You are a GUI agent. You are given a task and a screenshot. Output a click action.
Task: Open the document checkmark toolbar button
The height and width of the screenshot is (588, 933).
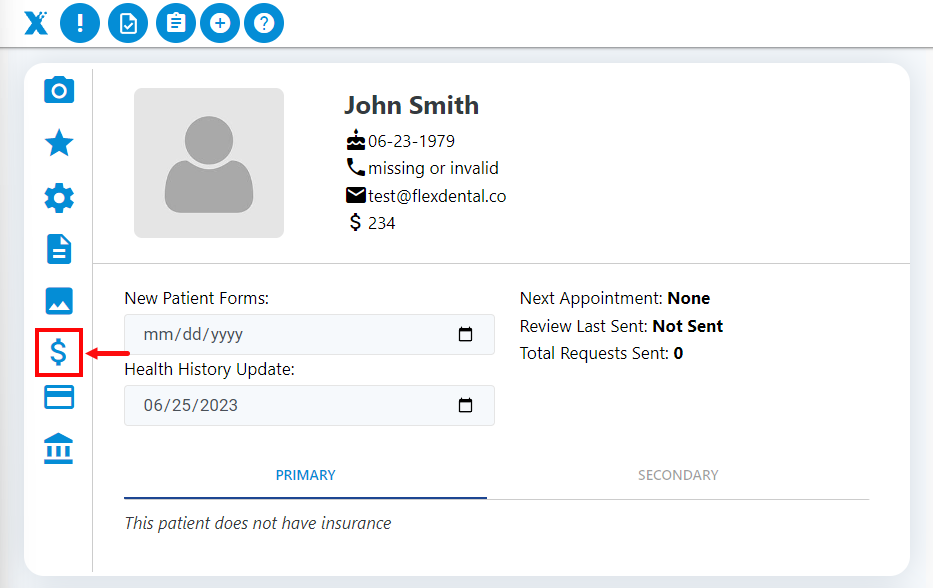point(128,23)
